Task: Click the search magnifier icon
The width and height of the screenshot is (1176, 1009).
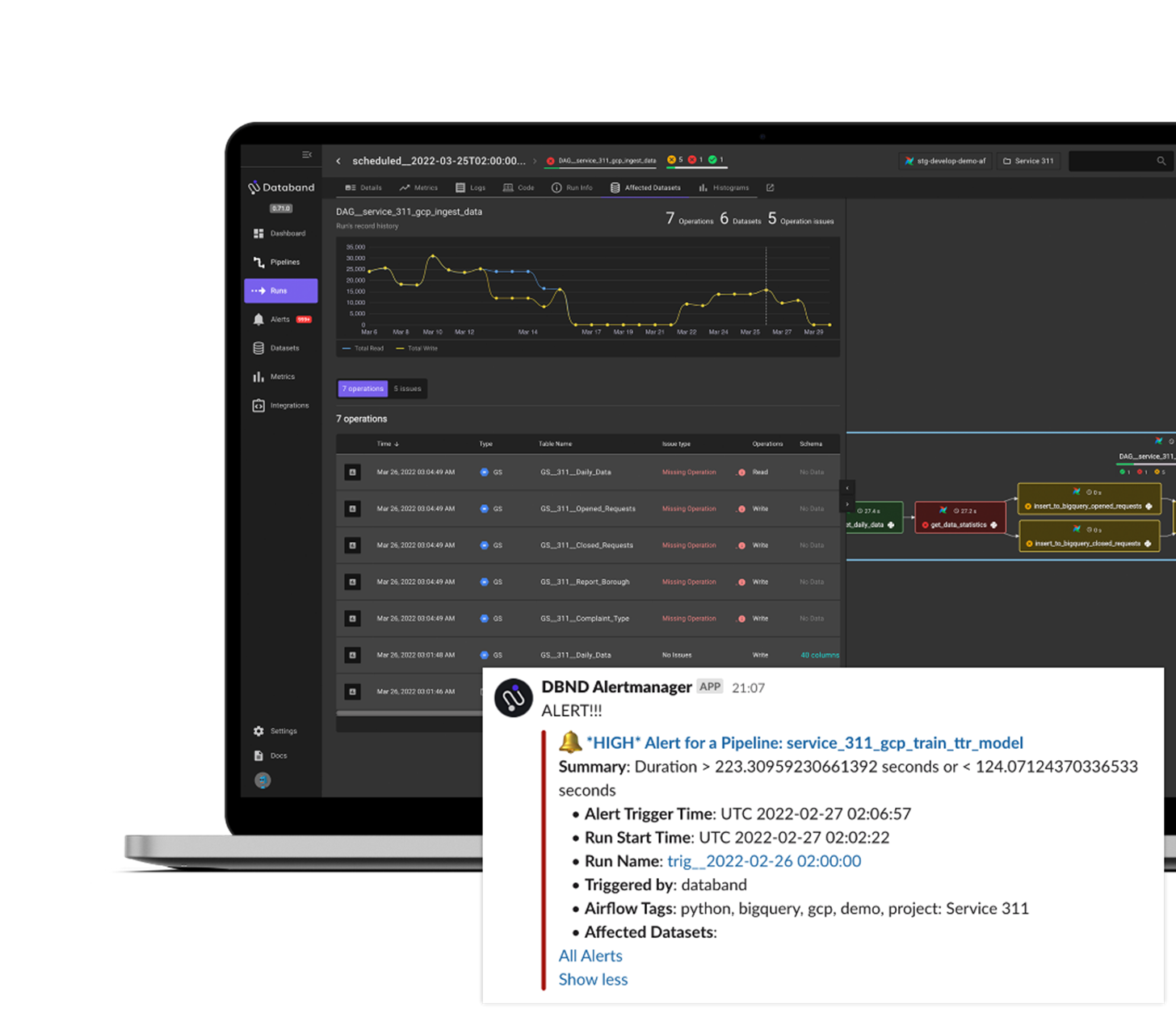Action: [1161, 161]
